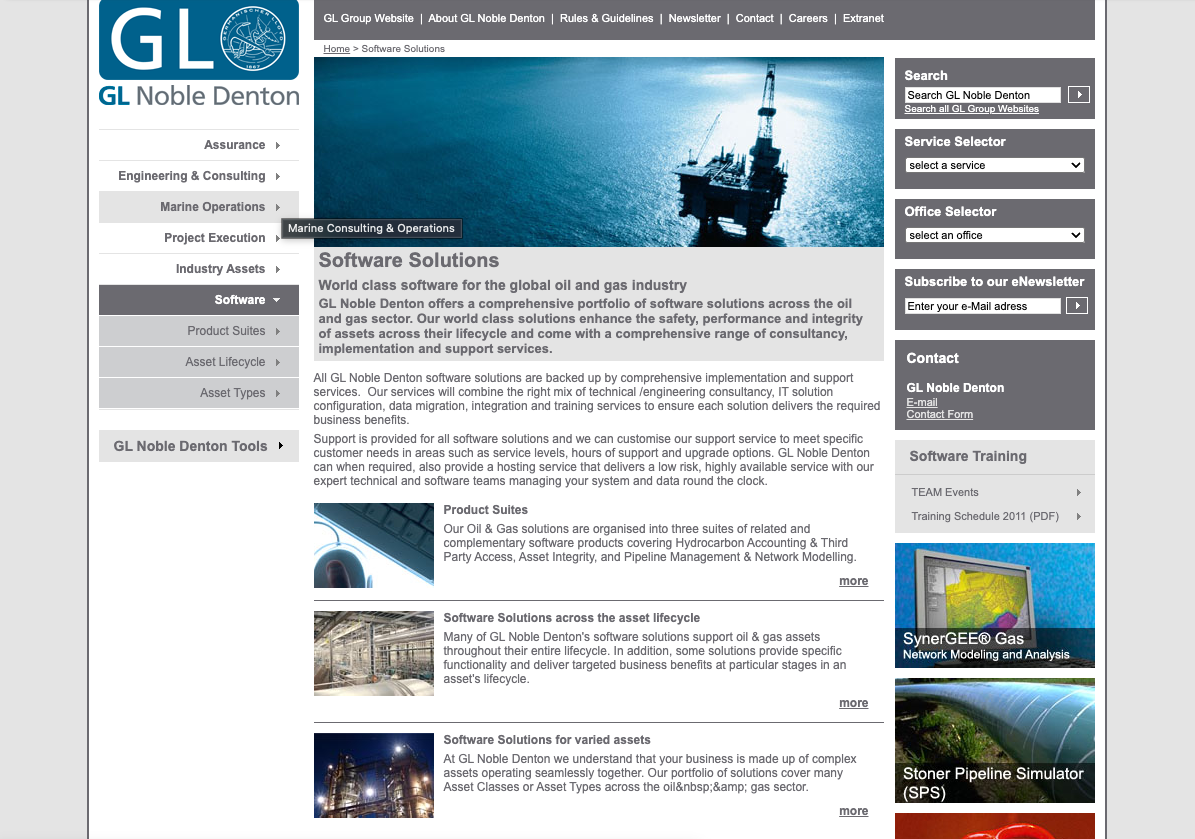The height and width of the screenshot is (839, 1195).
Task: Click the Search GL Noble Denton field
Action: (982, 95)
